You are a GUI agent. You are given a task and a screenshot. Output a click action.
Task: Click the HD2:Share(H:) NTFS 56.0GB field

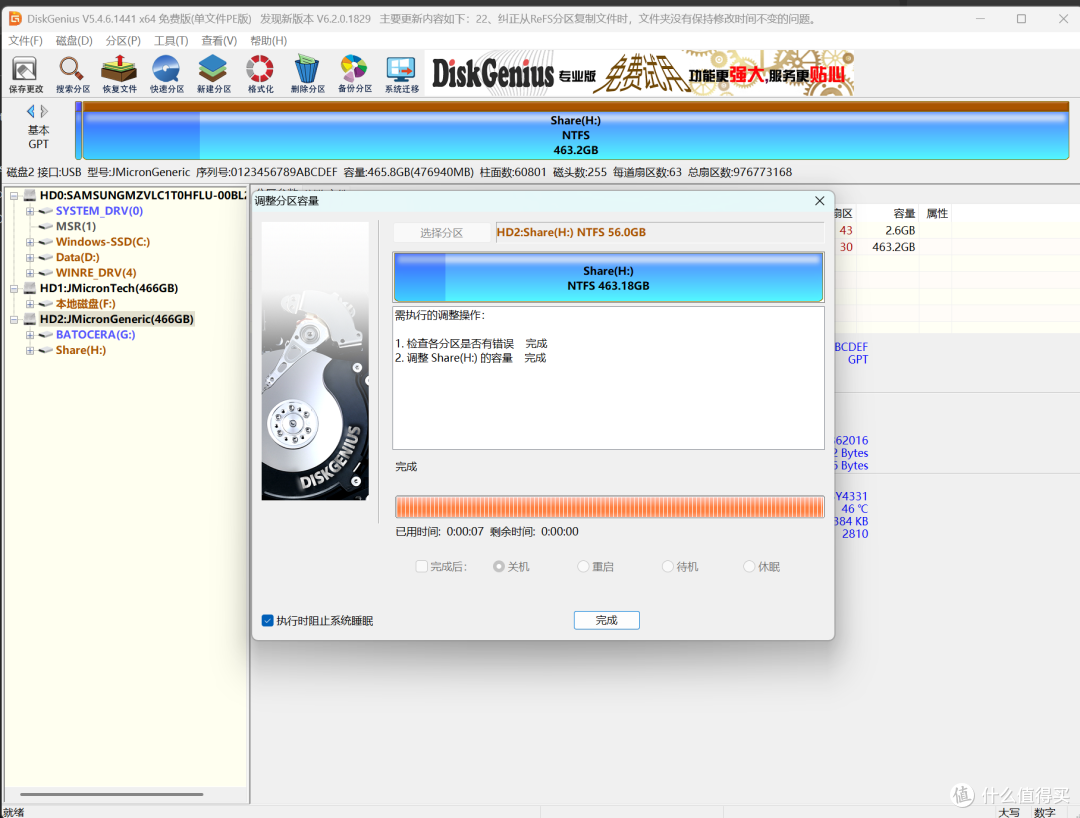point(660,233)
